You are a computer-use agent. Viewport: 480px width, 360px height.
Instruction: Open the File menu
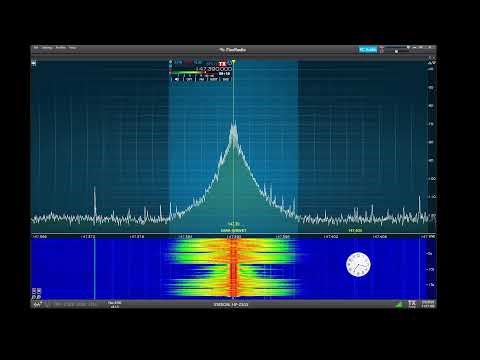(x=36, y=48)
